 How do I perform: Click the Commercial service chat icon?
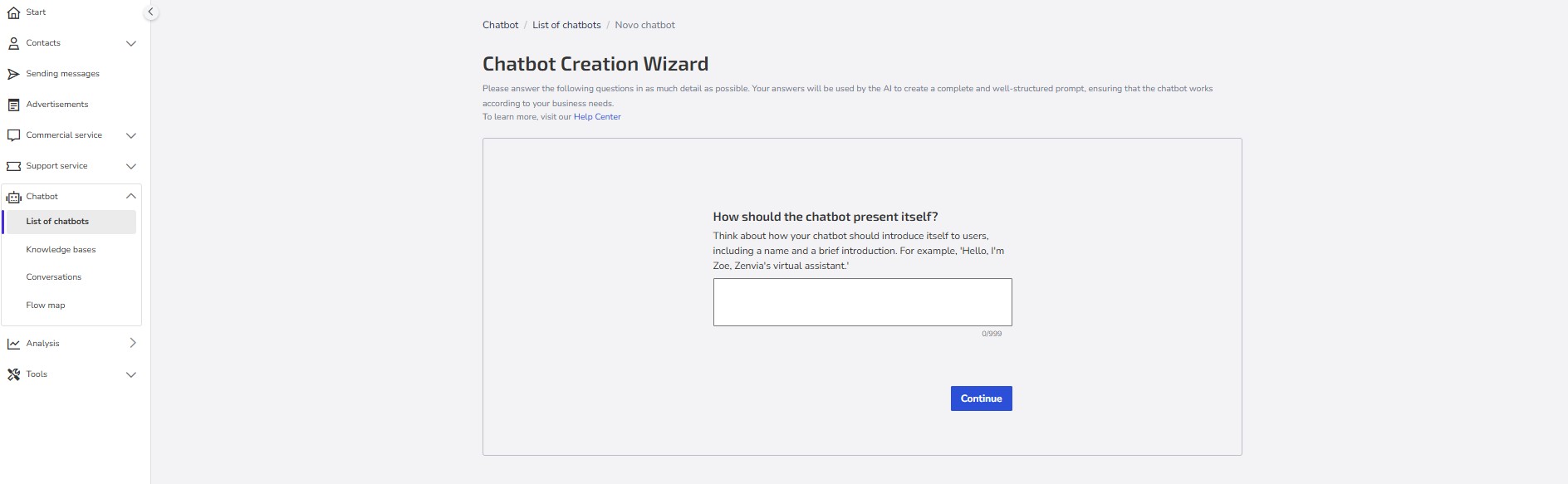(13, 135)
